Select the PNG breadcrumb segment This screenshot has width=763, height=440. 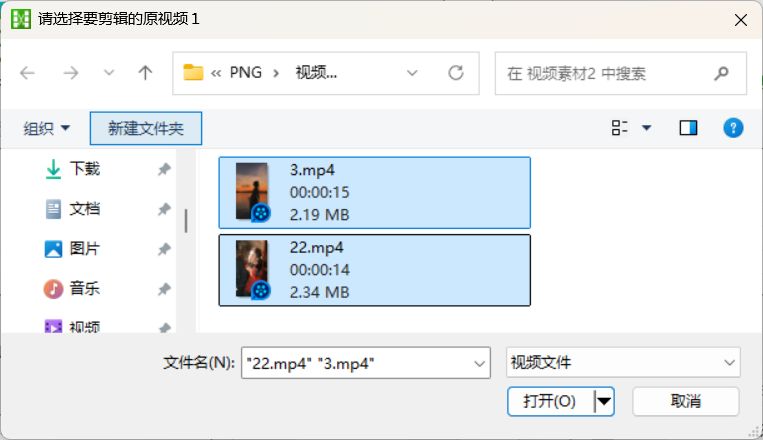246,73
